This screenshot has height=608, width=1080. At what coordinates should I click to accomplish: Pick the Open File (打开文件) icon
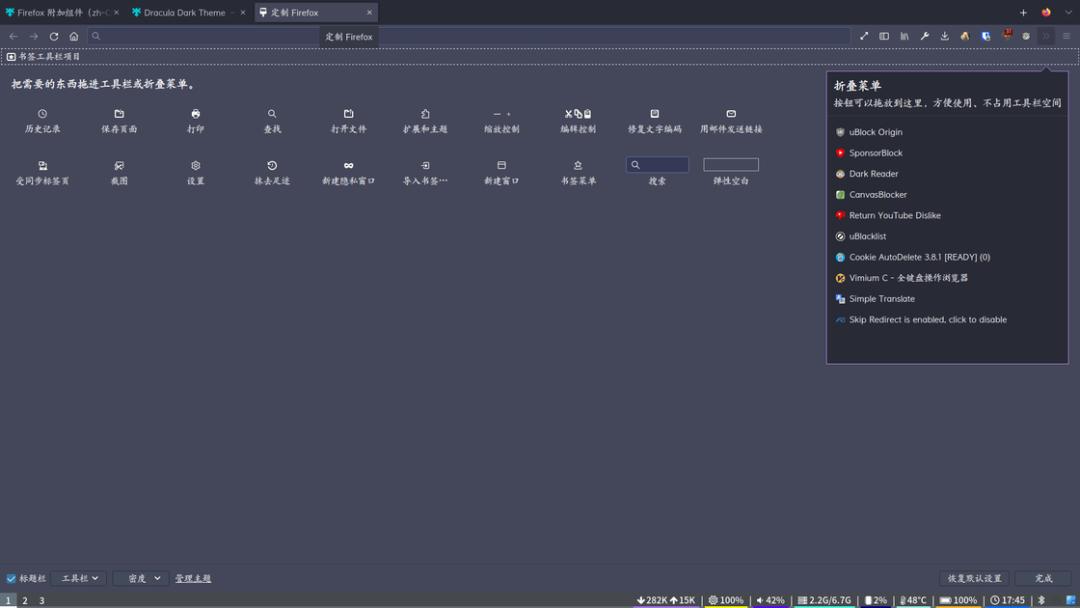pos(349,114)
